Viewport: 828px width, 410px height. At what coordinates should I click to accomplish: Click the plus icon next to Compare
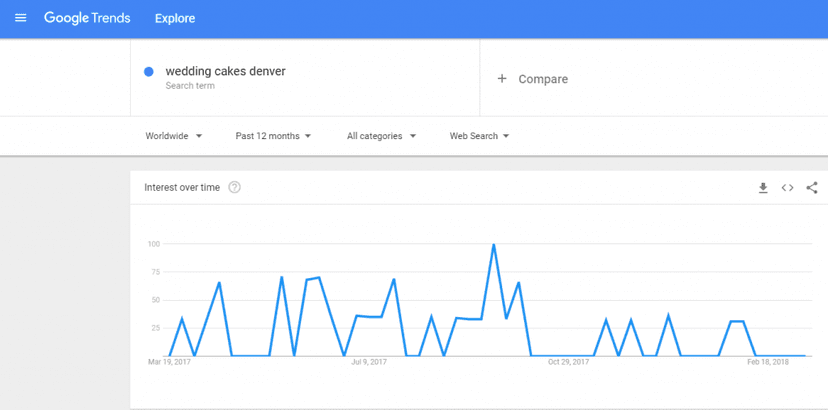point(502,79)
